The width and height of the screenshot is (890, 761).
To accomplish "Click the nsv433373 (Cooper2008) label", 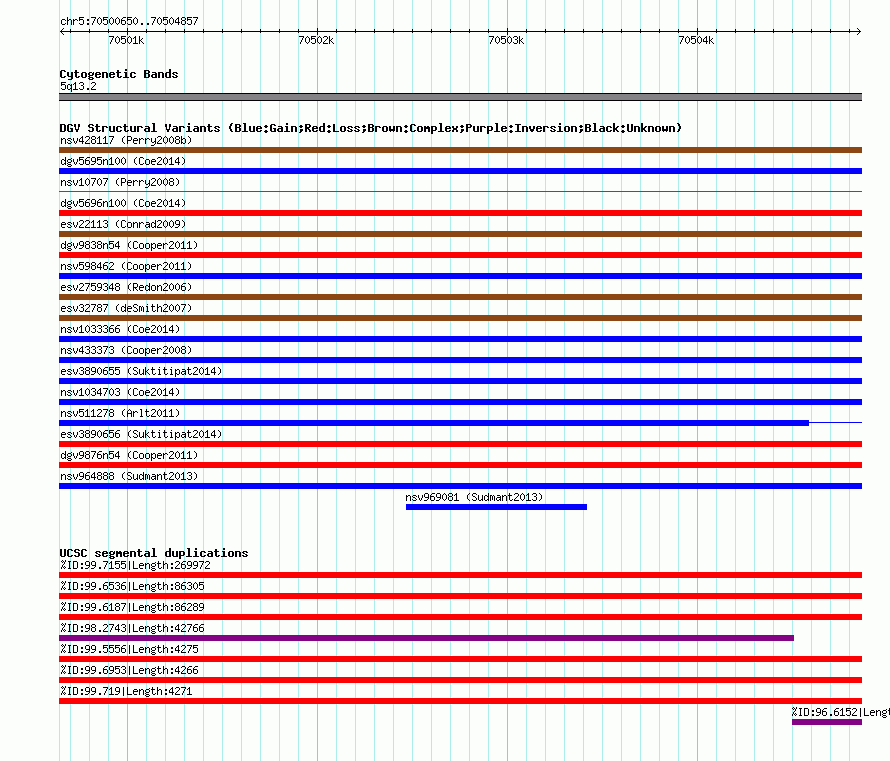I will (126, 350).
